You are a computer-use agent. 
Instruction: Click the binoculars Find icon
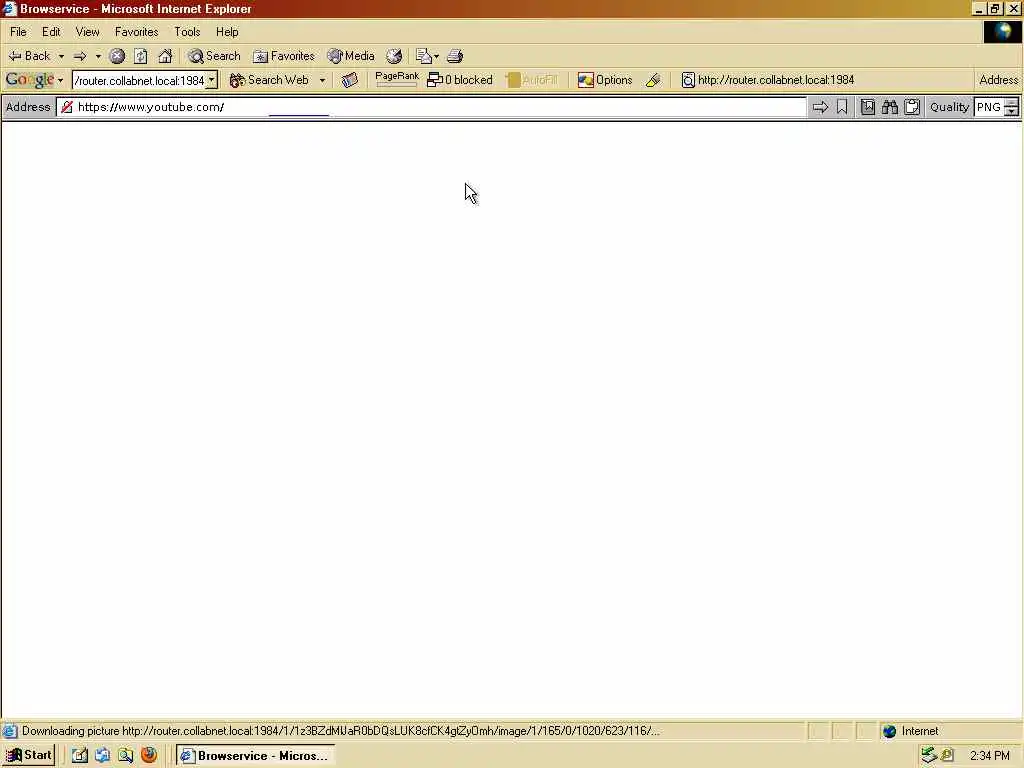[x=890, y=107]
